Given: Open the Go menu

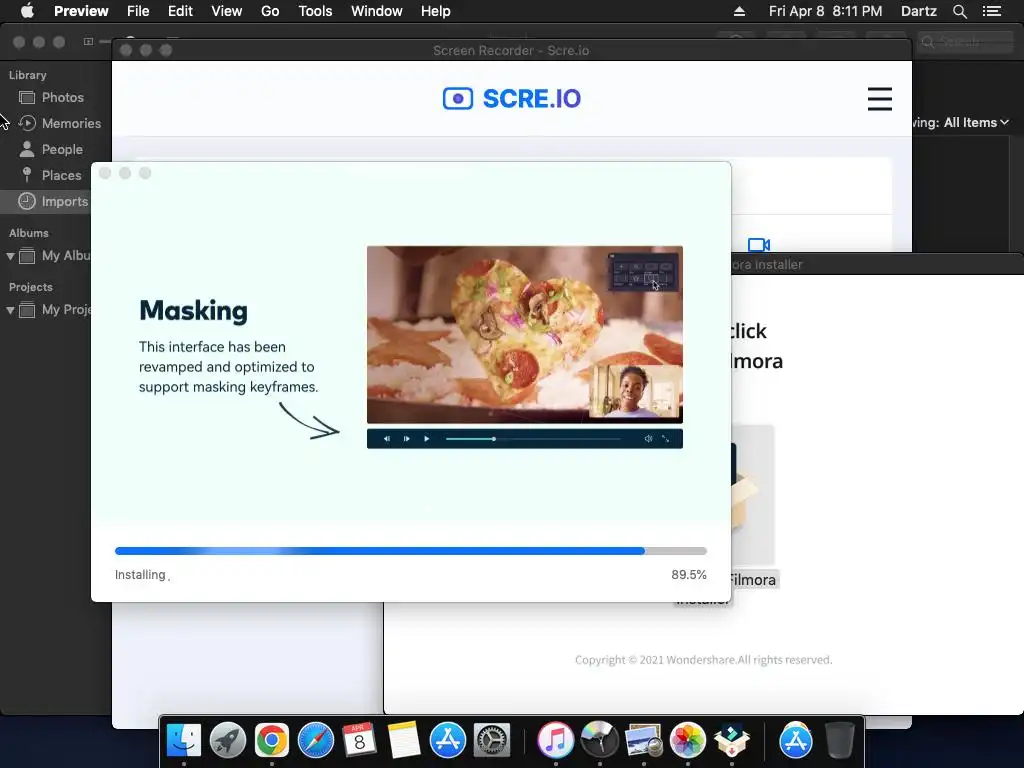Looking at the screenshot, I should [270, 11].
